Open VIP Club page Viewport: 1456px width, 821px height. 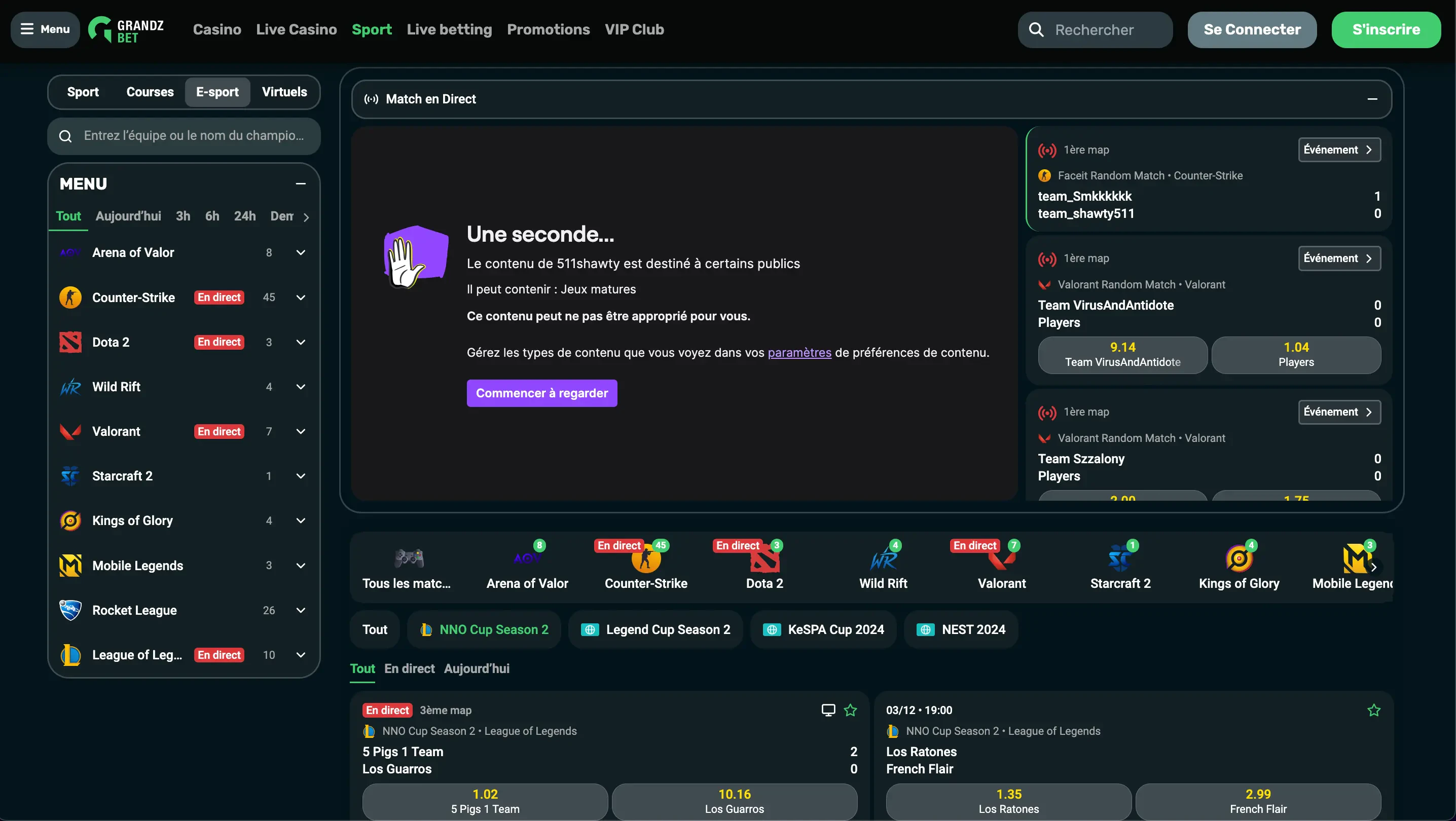634,29
